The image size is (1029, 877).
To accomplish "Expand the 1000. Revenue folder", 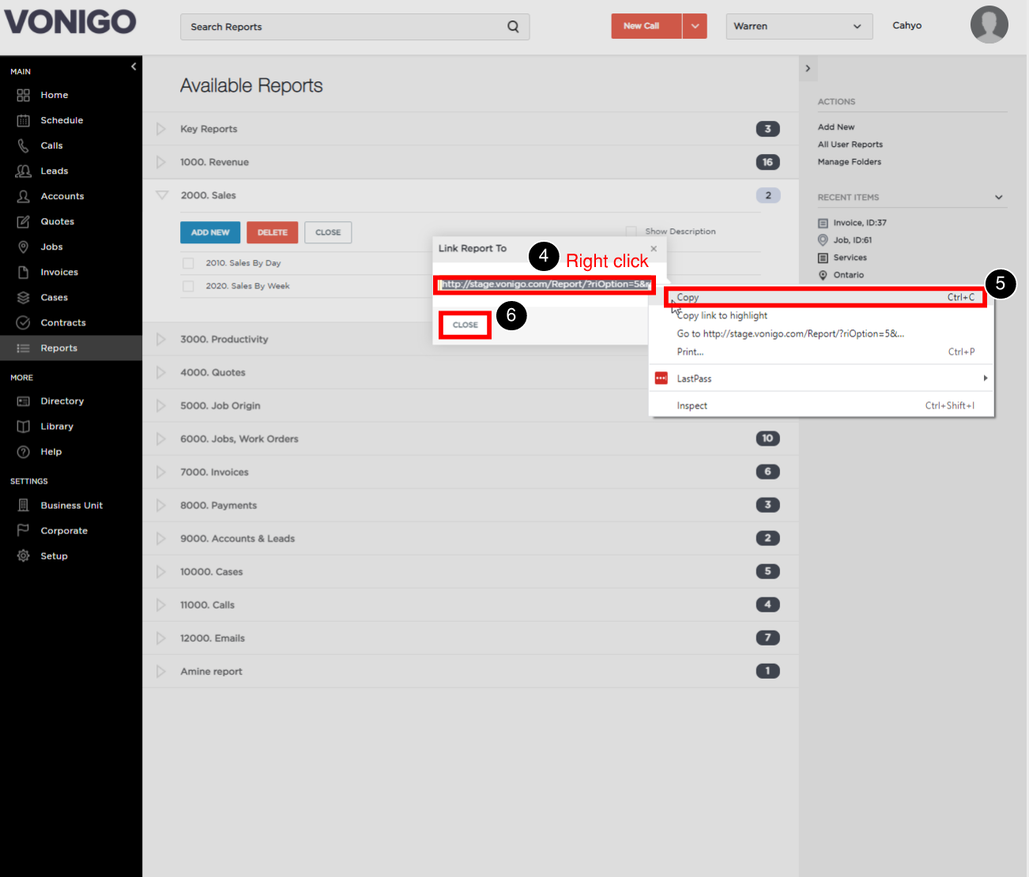I will [161, 161].
